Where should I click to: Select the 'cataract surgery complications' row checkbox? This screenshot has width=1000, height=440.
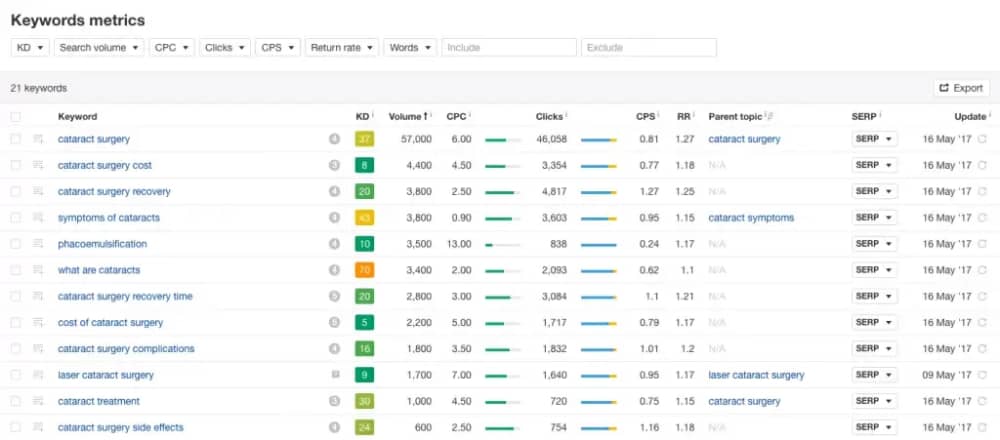point(15,349)
